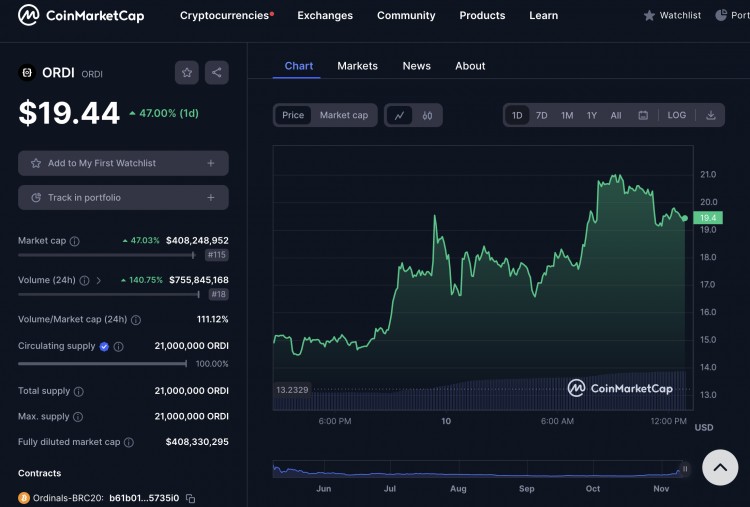Click verified badge beside Circulating supply
Image resolution: width=750 pixels, height=507 pixels.
pos(104,346)
